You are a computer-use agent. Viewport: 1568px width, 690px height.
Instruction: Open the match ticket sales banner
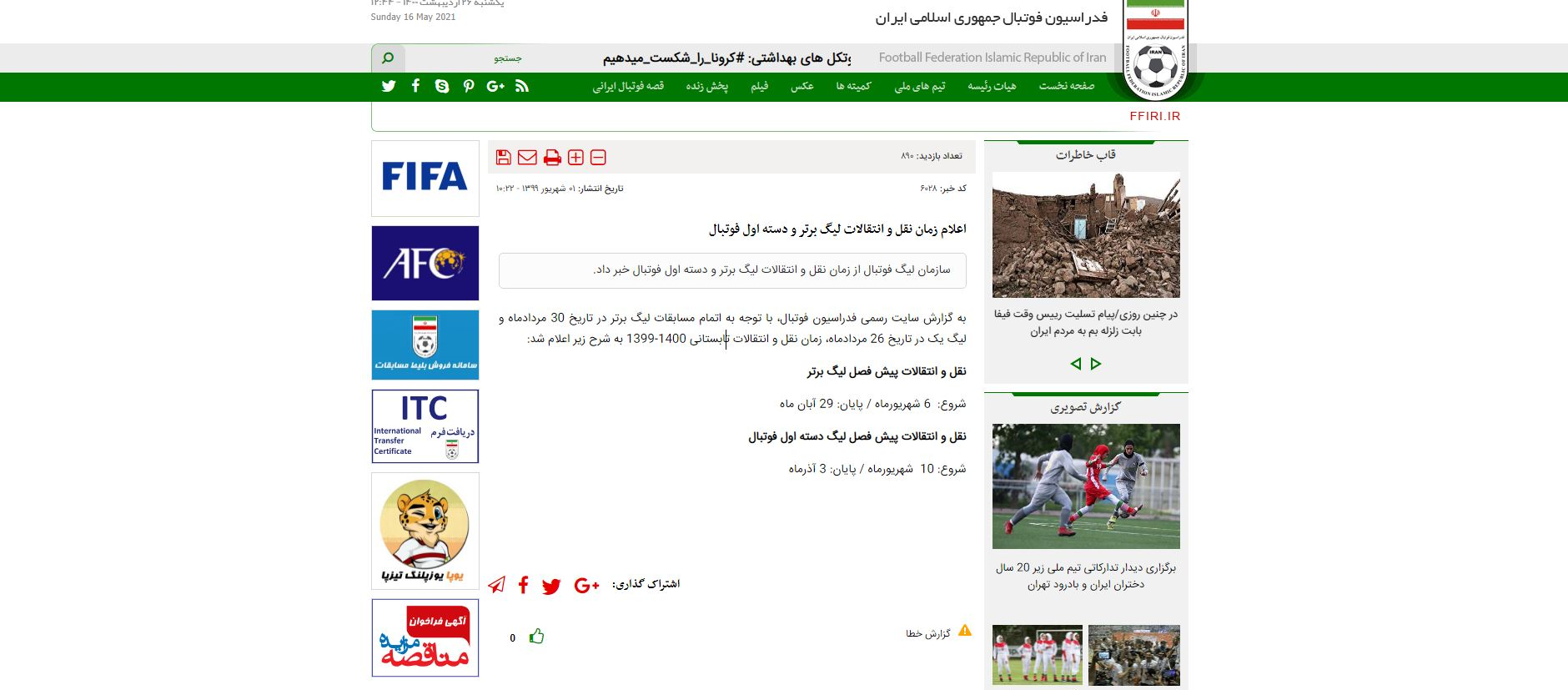[x=425, y=345]
